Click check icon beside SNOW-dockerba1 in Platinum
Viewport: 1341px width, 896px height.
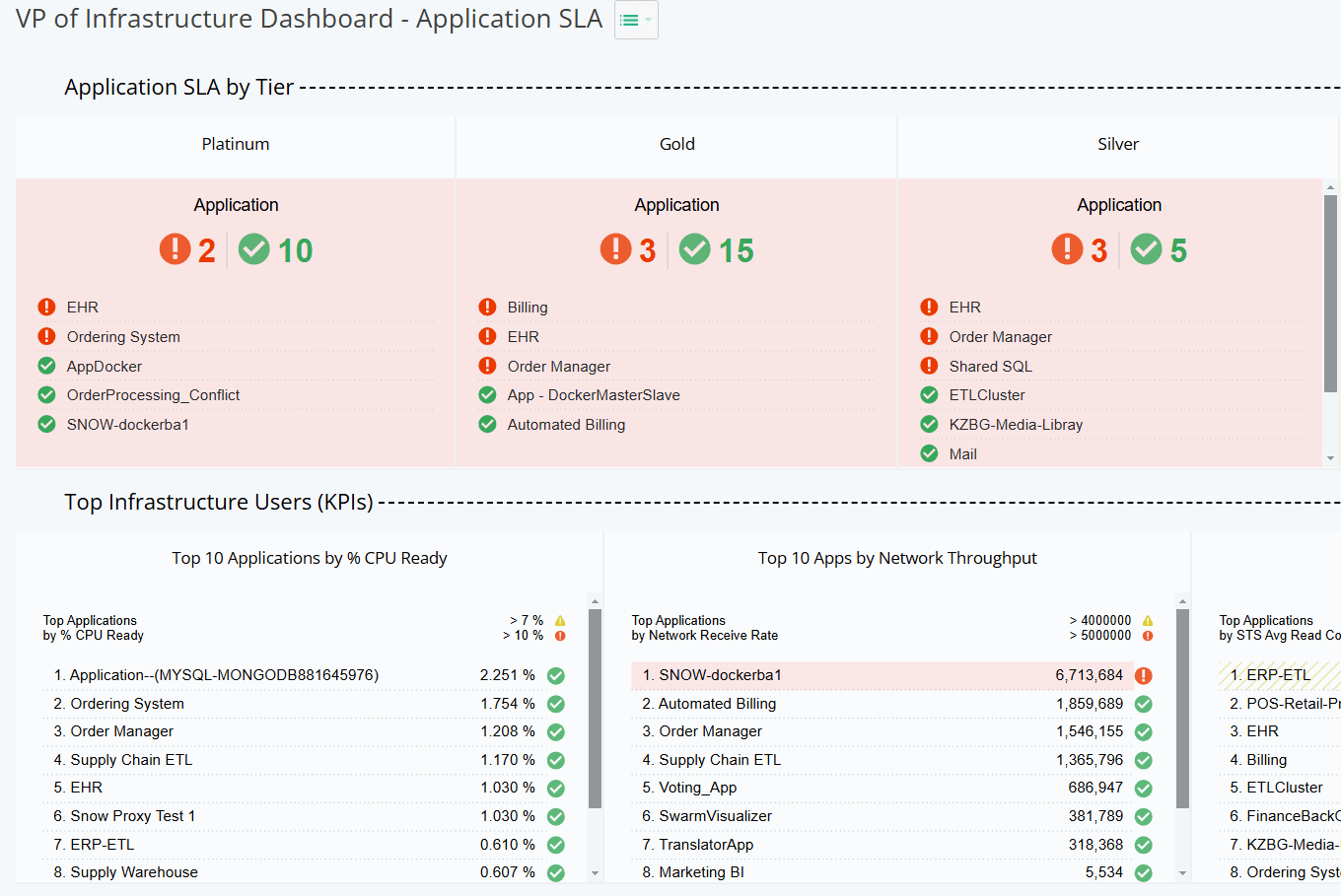(46, 424)
